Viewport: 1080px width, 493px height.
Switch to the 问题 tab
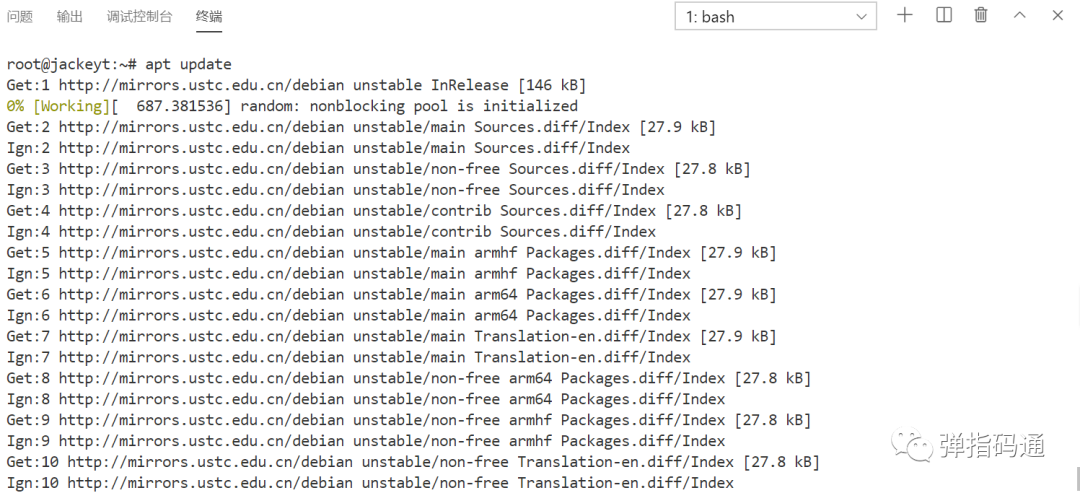[x=20, y=17]
